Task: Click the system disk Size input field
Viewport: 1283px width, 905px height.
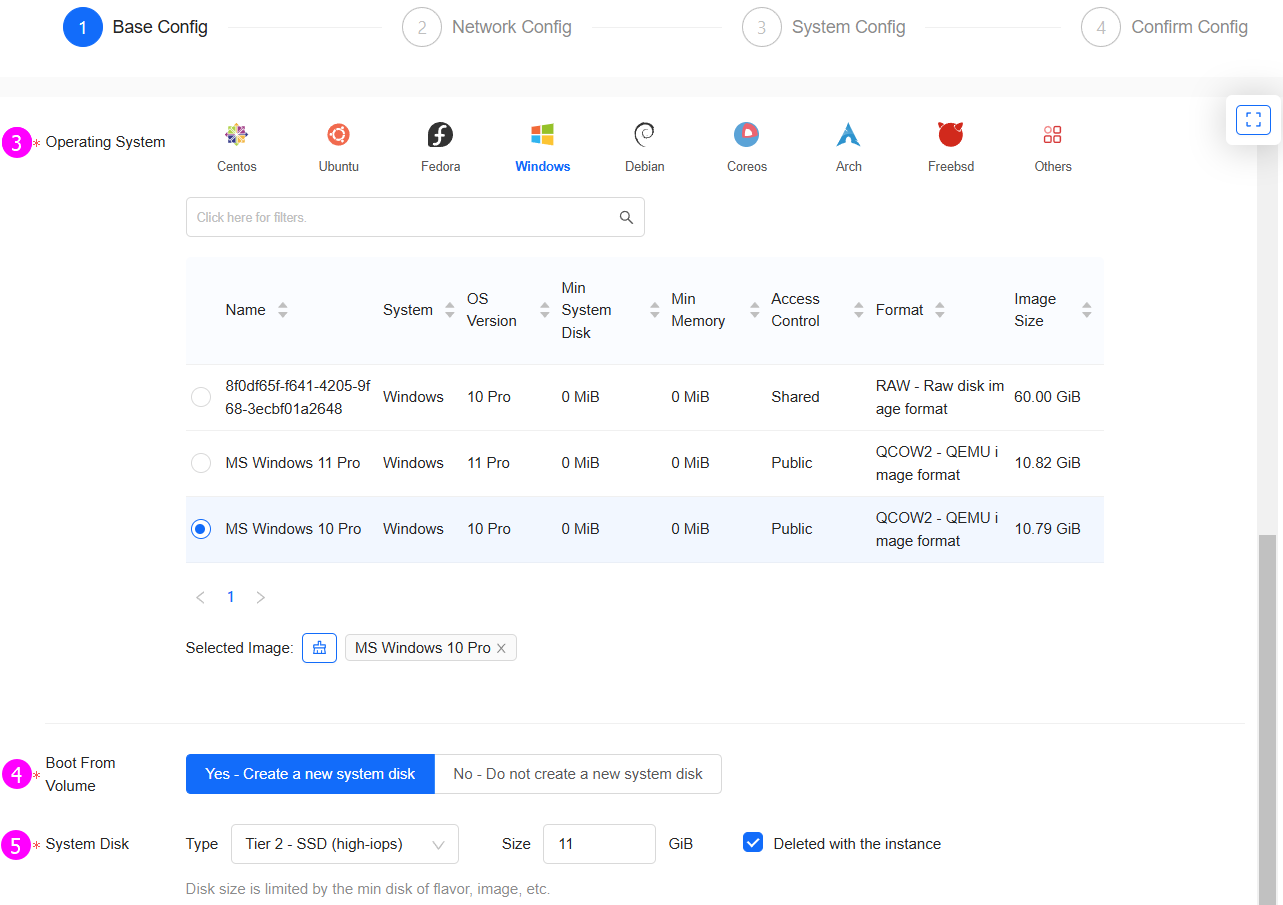Action: [x=599, y=844]
